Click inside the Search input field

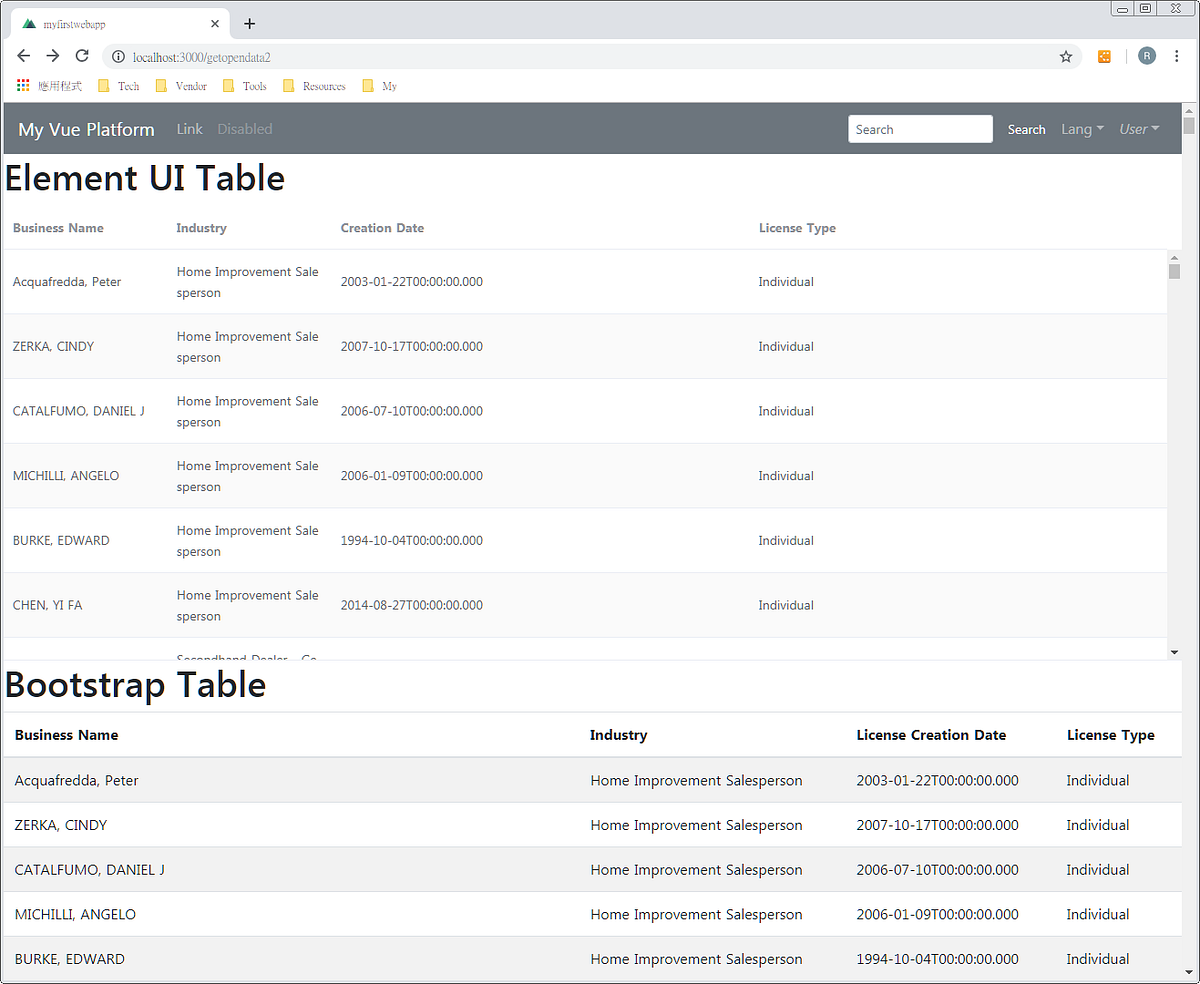[920, 128]
